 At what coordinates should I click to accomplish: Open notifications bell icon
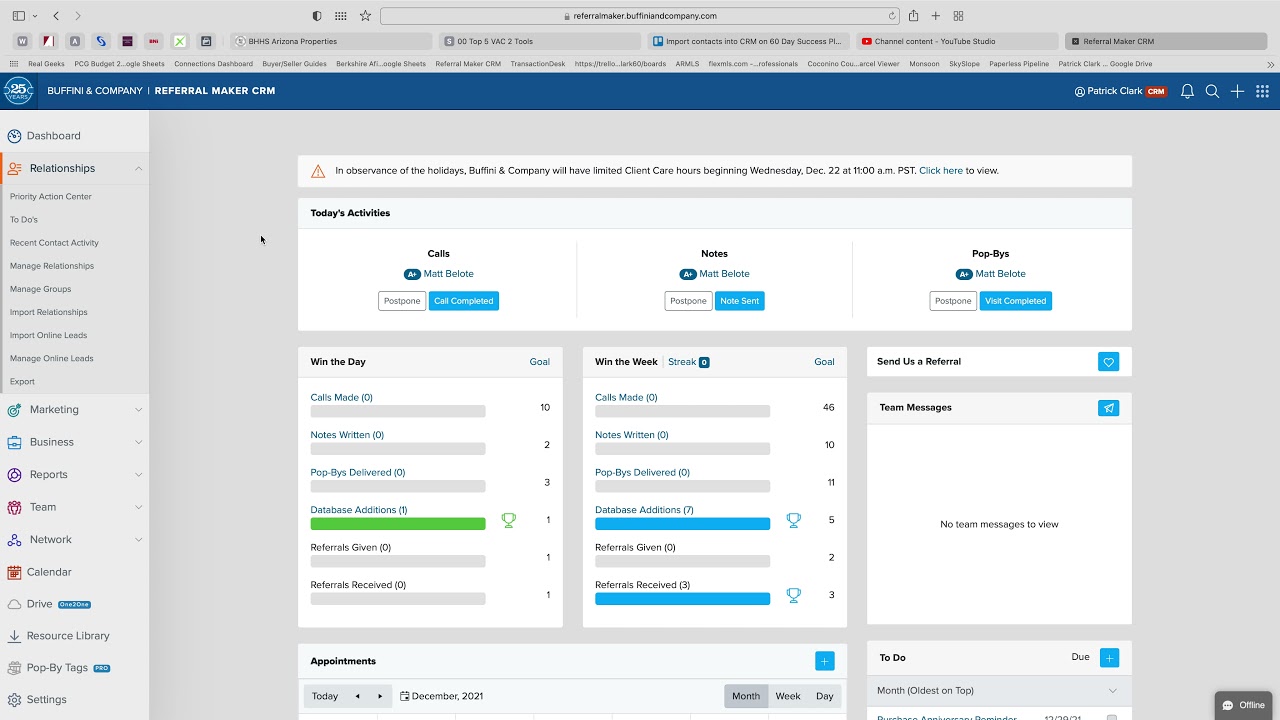(1187, 91)
